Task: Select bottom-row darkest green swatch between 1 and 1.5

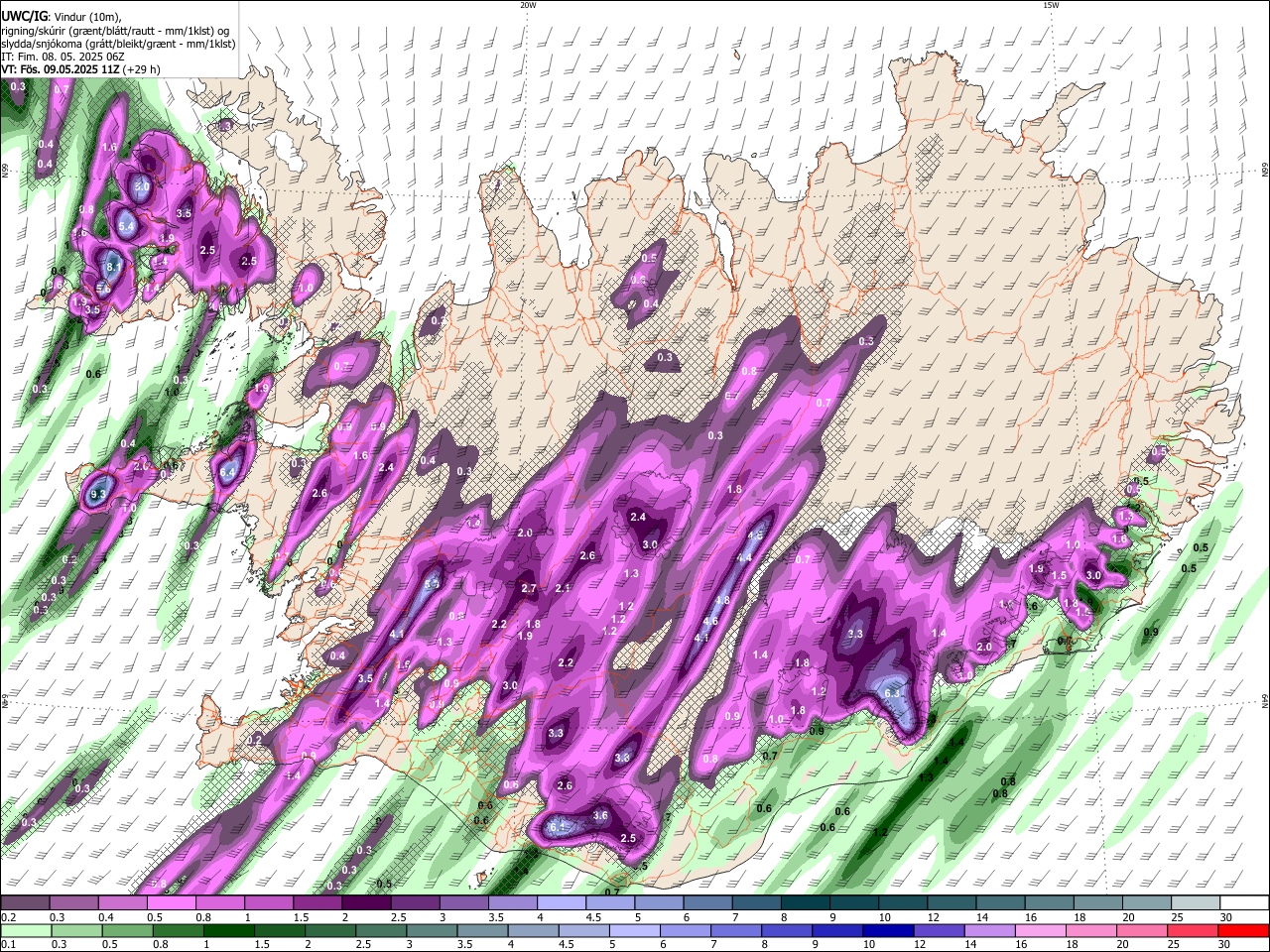Action: (x=228, y=930)
